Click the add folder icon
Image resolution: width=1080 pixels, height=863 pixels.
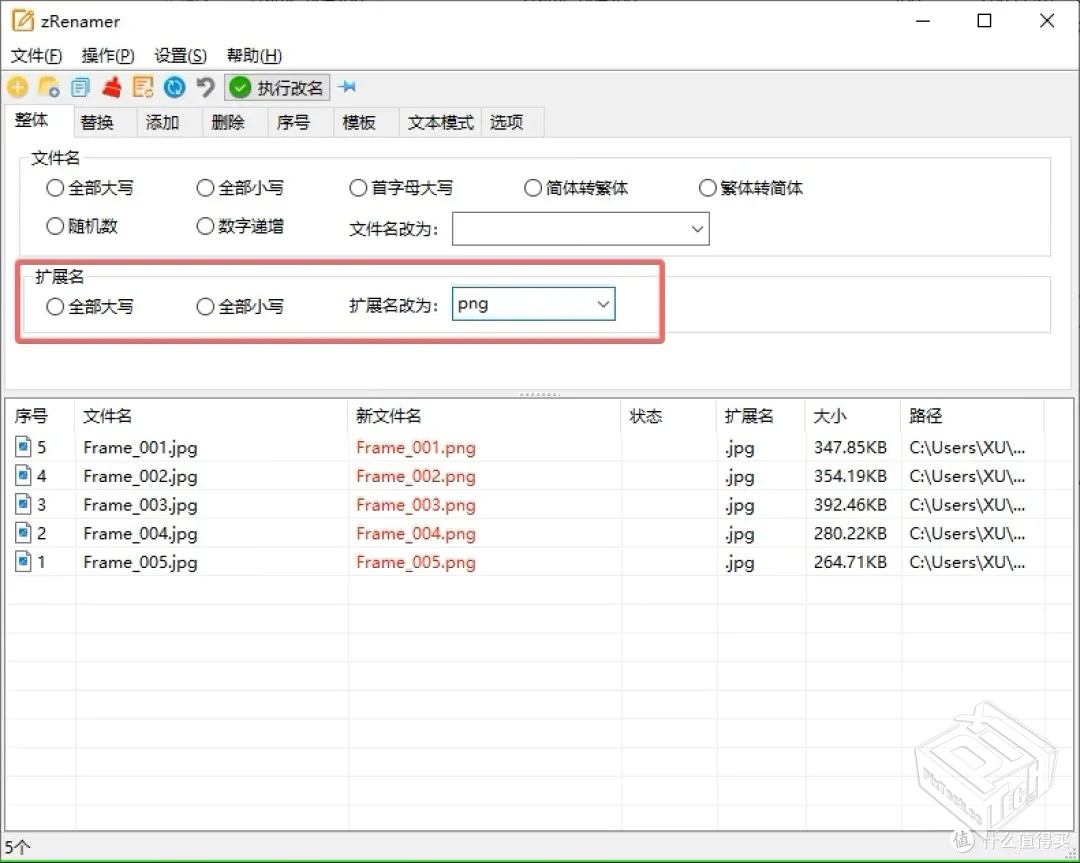coord(48,87)
